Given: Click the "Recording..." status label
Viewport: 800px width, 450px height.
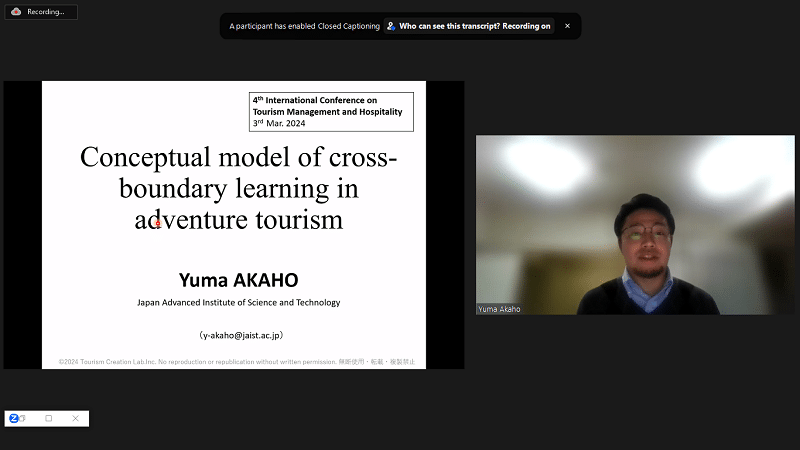Looking at the screenshot, I should (47, 12).
